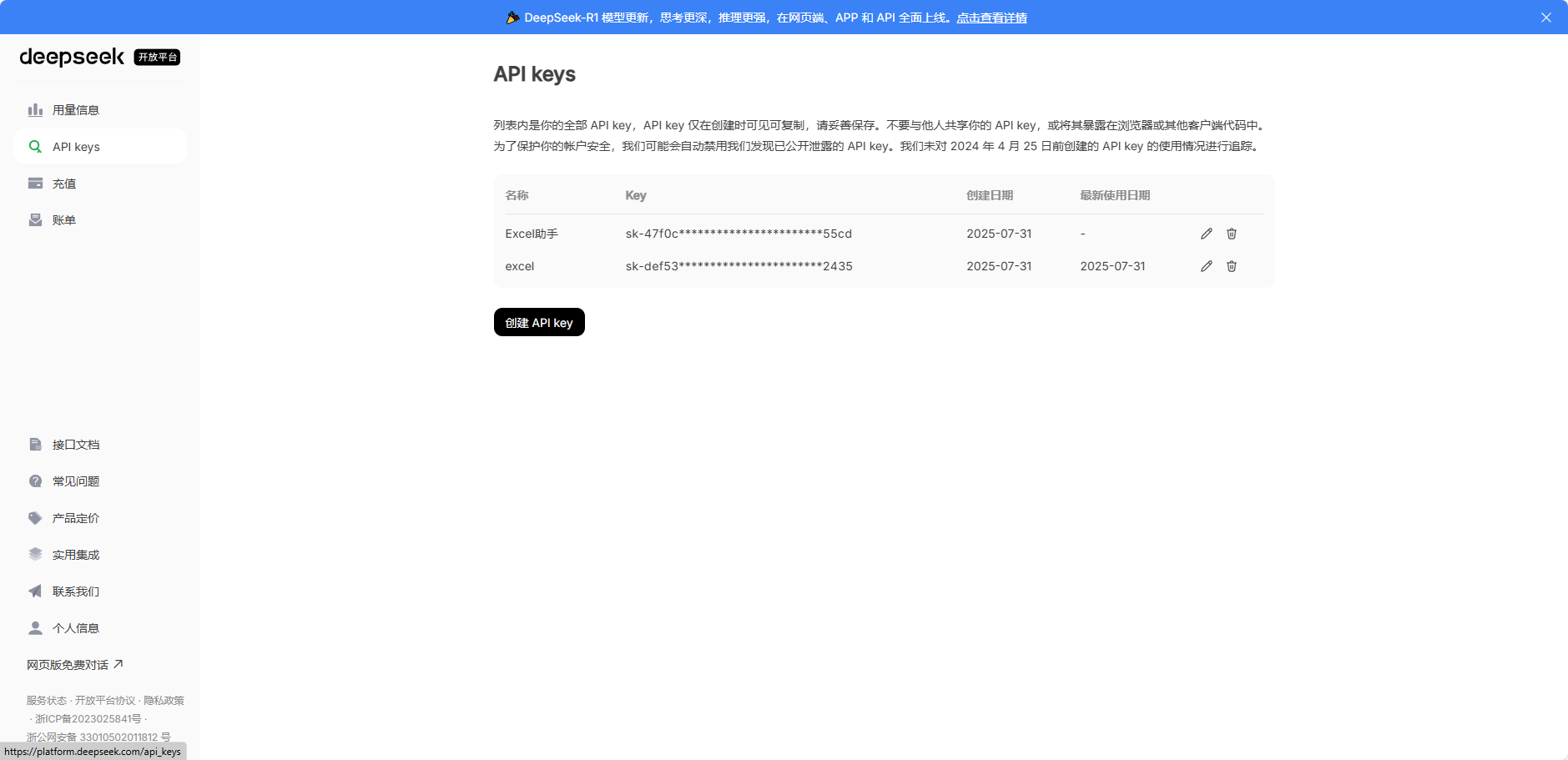Click the edit pencil icon for Excel助手 key

tap(1207, 234)
